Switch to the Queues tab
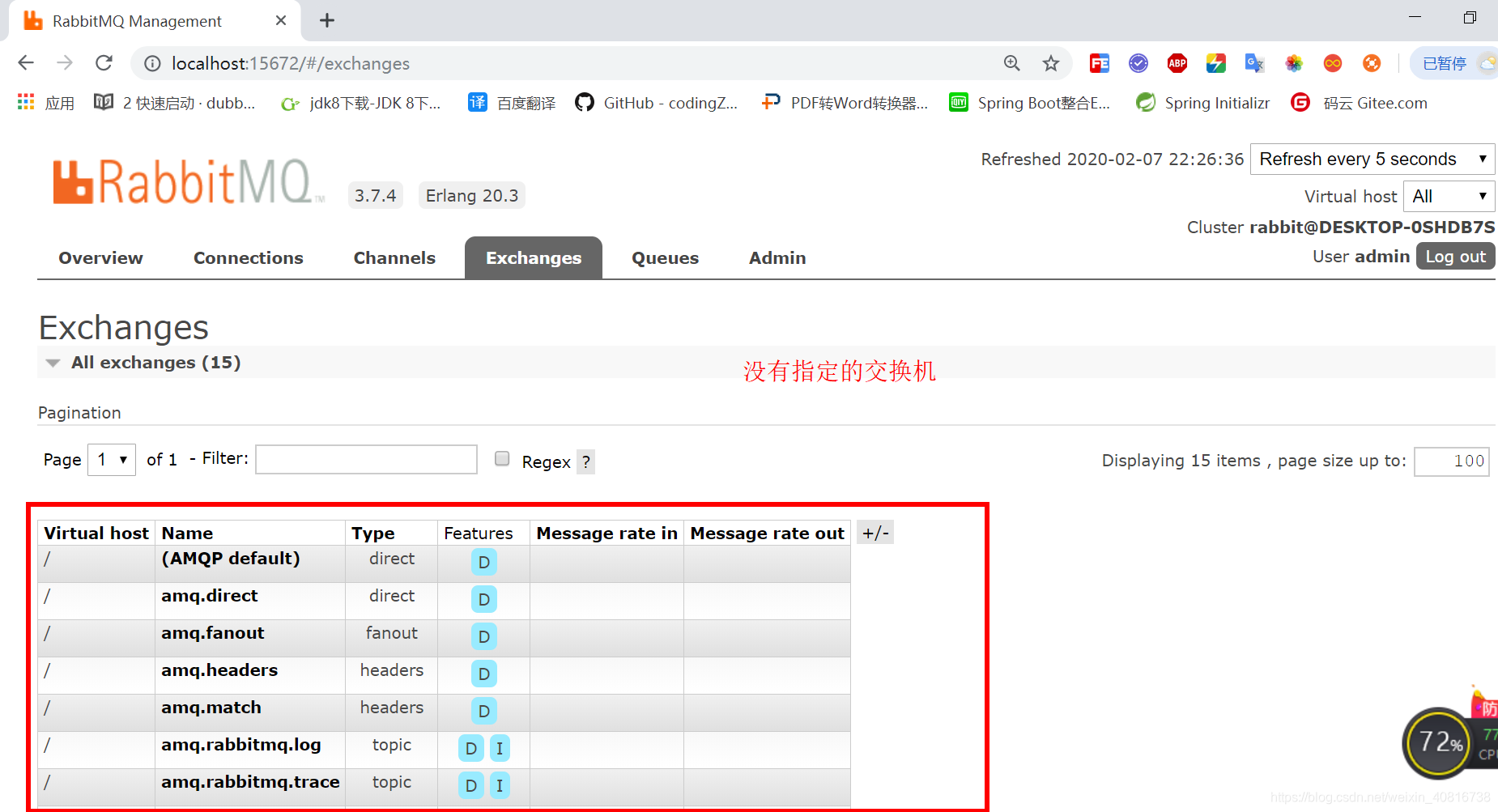Viewport: 1498px width, 812px height. (x=665, y=257)
